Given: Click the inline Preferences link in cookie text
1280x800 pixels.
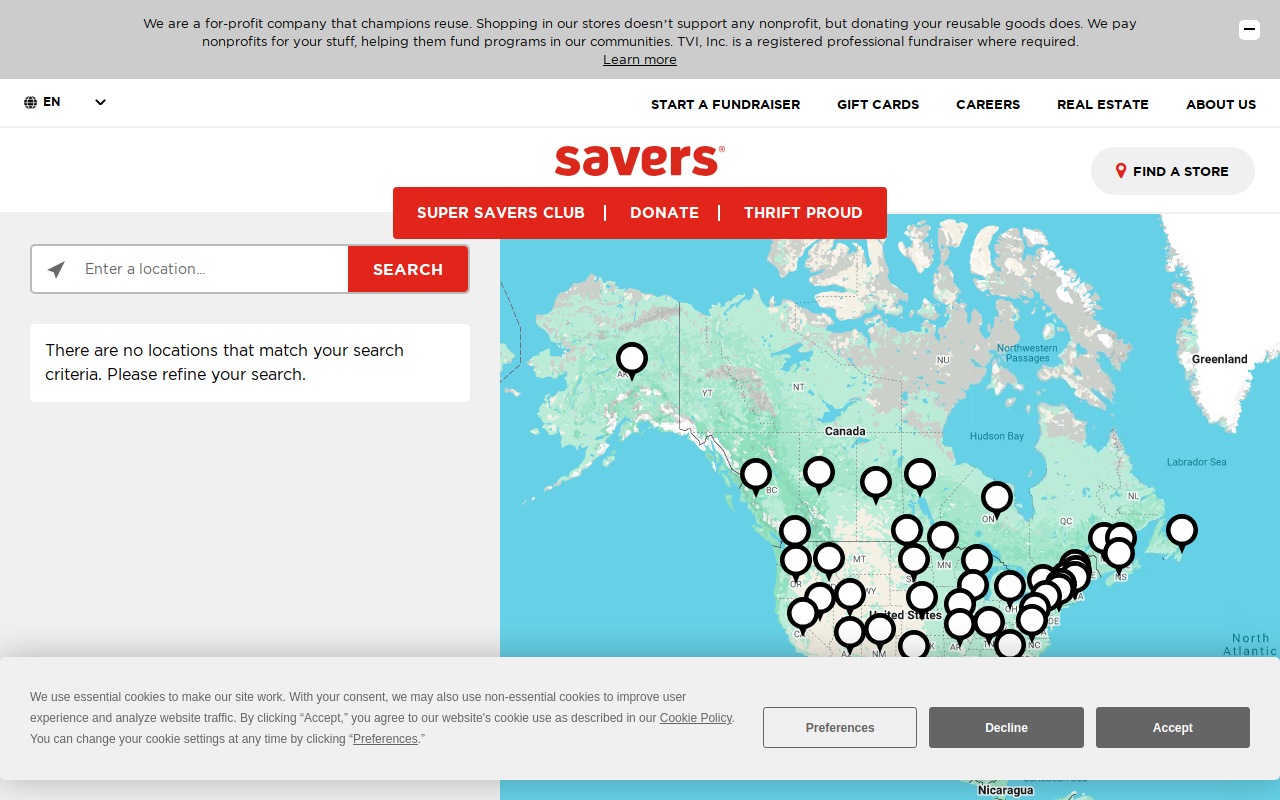Looking at the screenshot, I should (x=385, y=739).
